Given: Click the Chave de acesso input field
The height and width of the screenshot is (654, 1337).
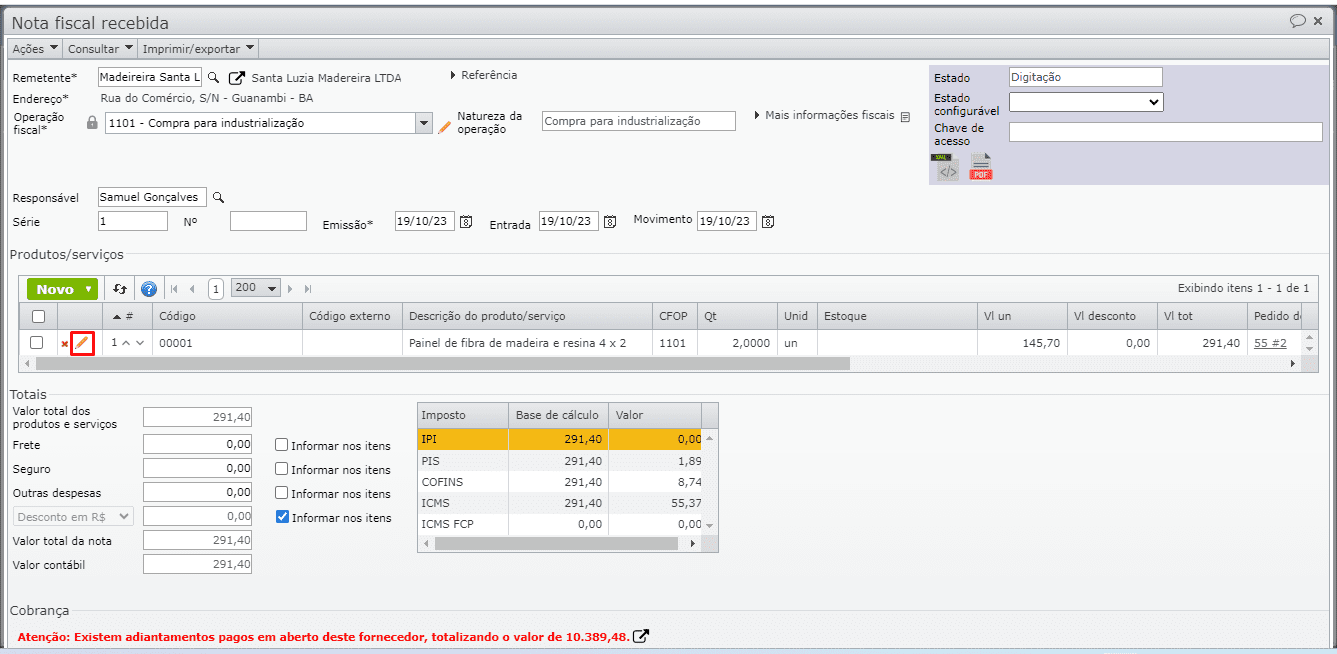Looking at the screenshot, I should tap(1165, 132).
